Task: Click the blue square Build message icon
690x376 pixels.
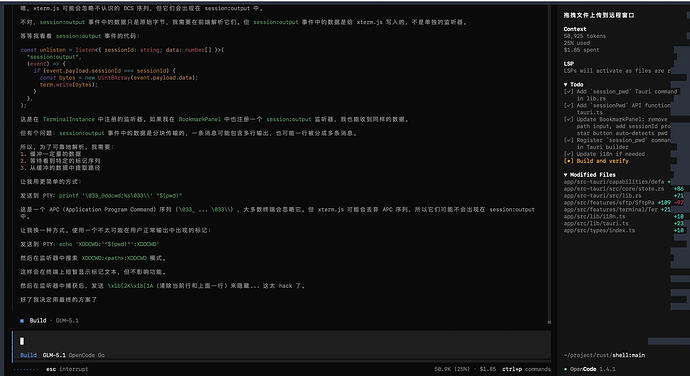Action: click(22, 321)
